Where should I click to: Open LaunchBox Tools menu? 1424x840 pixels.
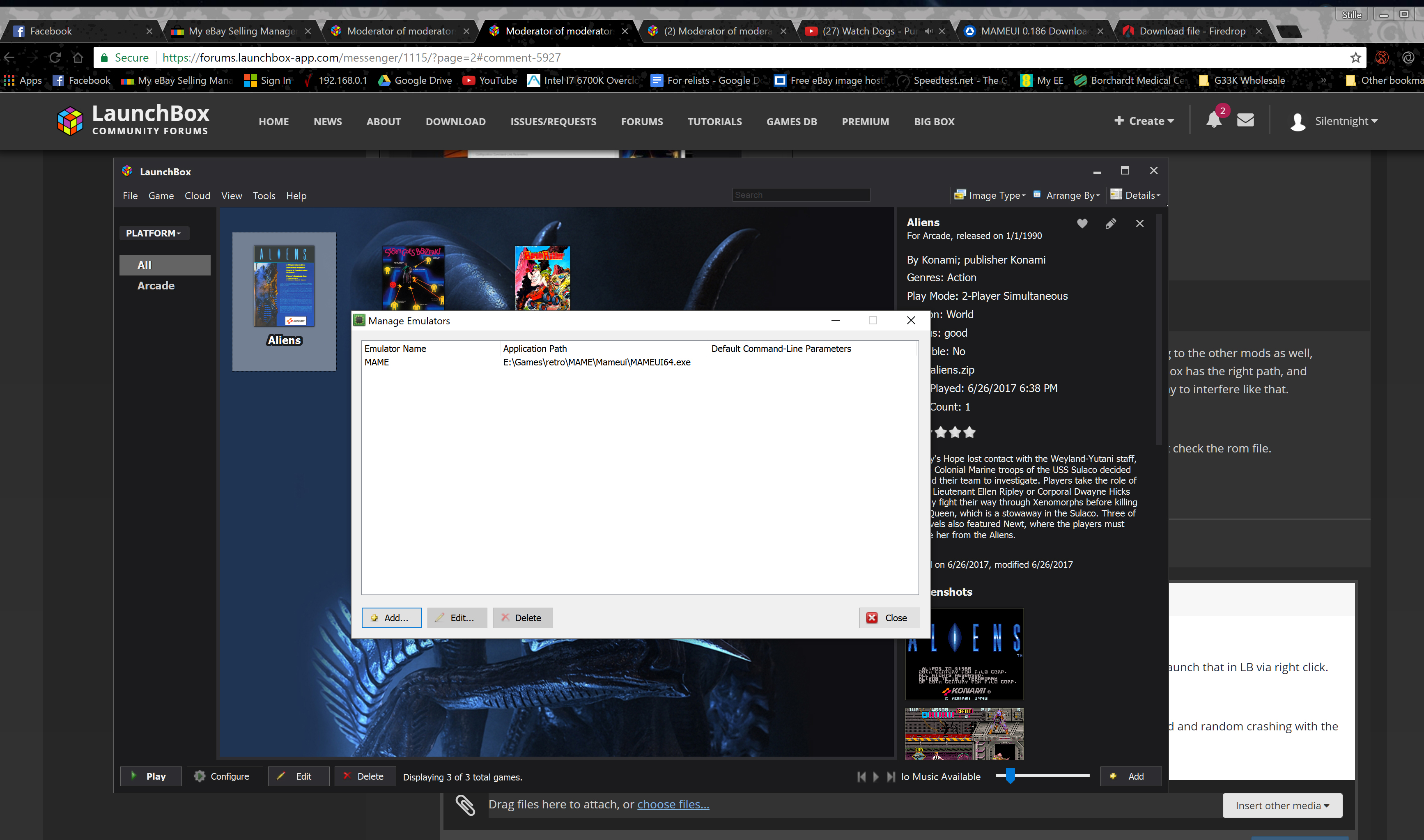(264, 196)
